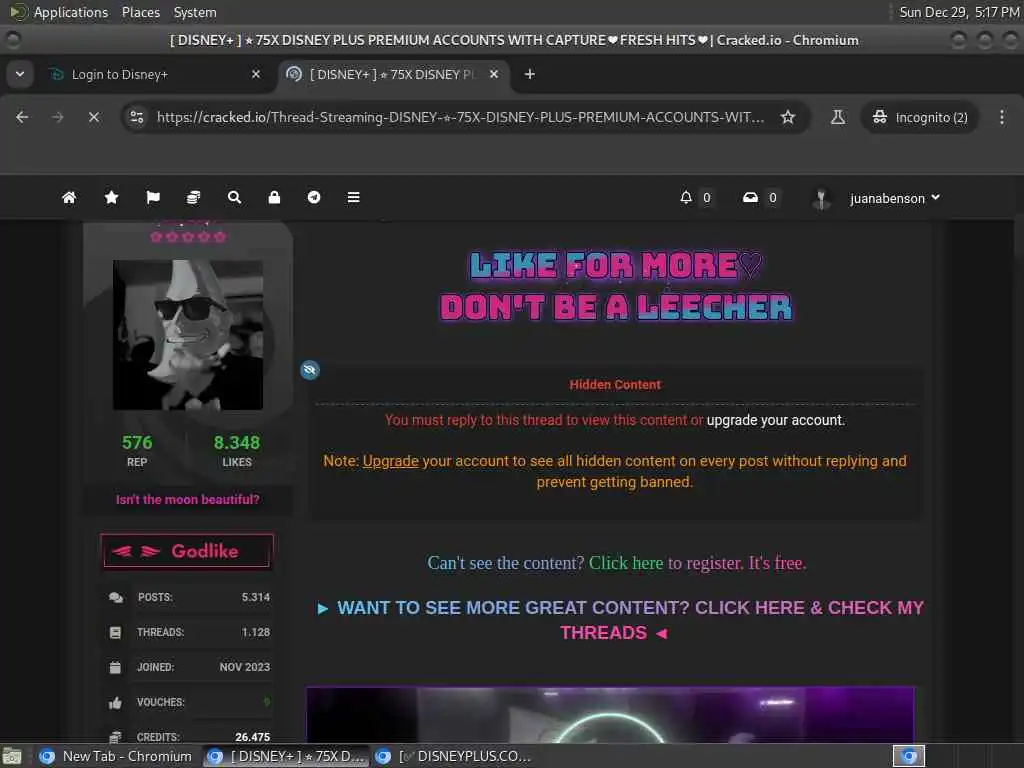The height and width of the screenshot is (768, 1024).
Task: Switch to New Tab - Chromium taskbar window
Action: (x=116, y=756)
